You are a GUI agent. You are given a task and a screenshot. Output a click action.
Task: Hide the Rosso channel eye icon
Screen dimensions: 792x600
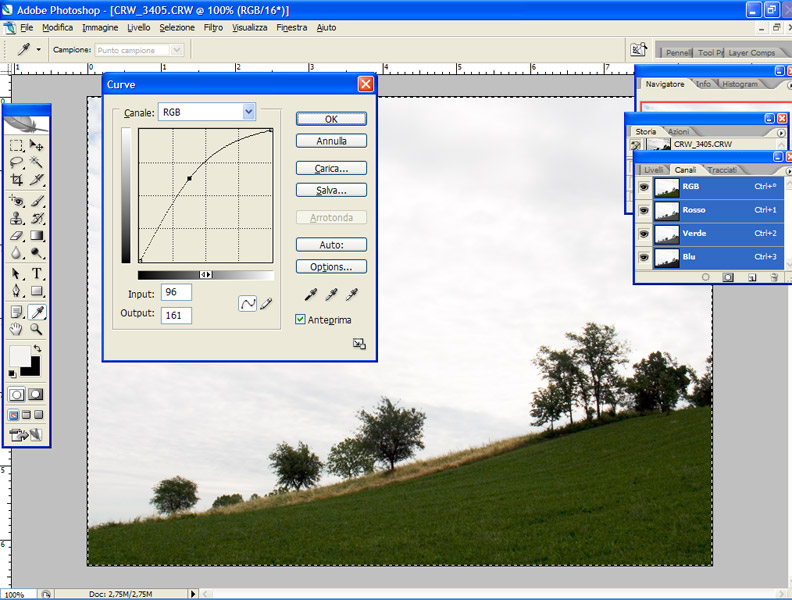pyautogui.click(x=643, y=210)
